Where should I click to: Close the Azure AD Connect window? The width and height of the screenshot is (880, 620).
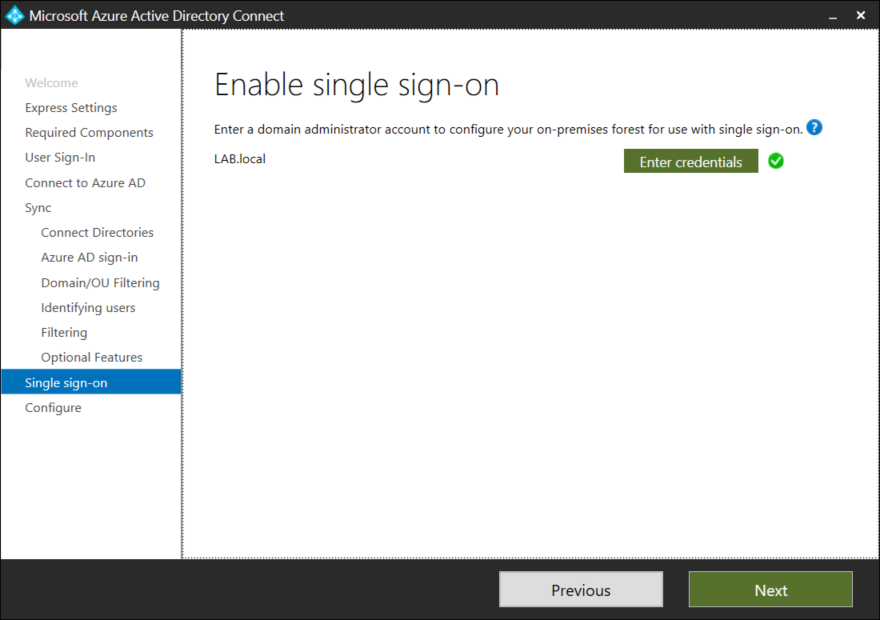pyautogui.click(x=861, y=15)
